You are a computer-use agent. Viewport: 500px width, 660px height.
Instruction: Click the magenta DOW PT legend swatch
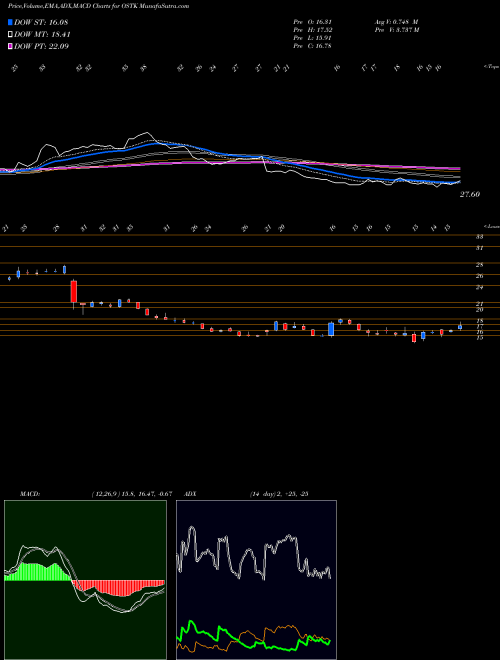(x=10, y=46)
